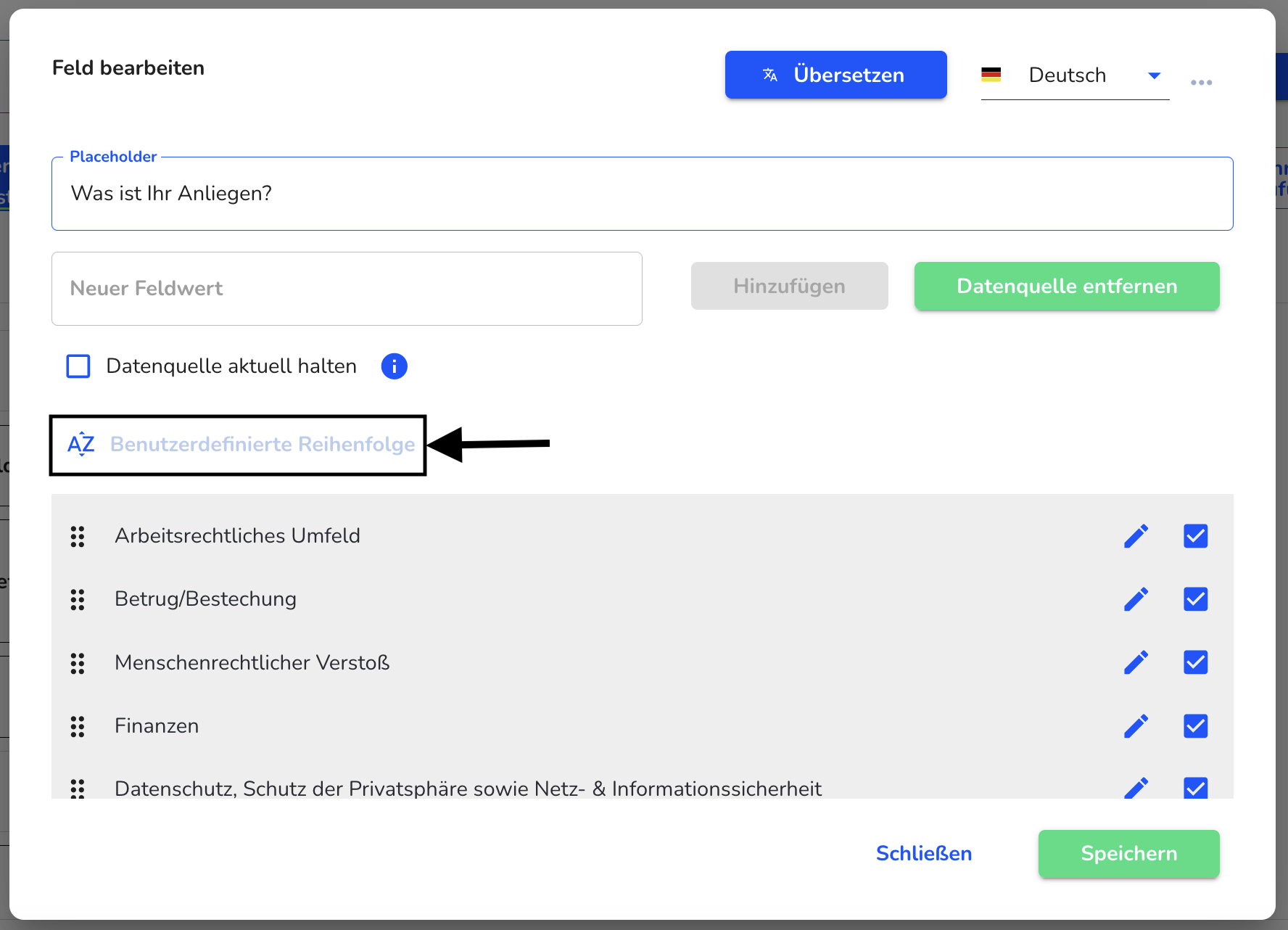Uncheck Menschenrechtlicher Verstoß checkbox
The image size is (1288, 930).
click(x=1196, y=662)
